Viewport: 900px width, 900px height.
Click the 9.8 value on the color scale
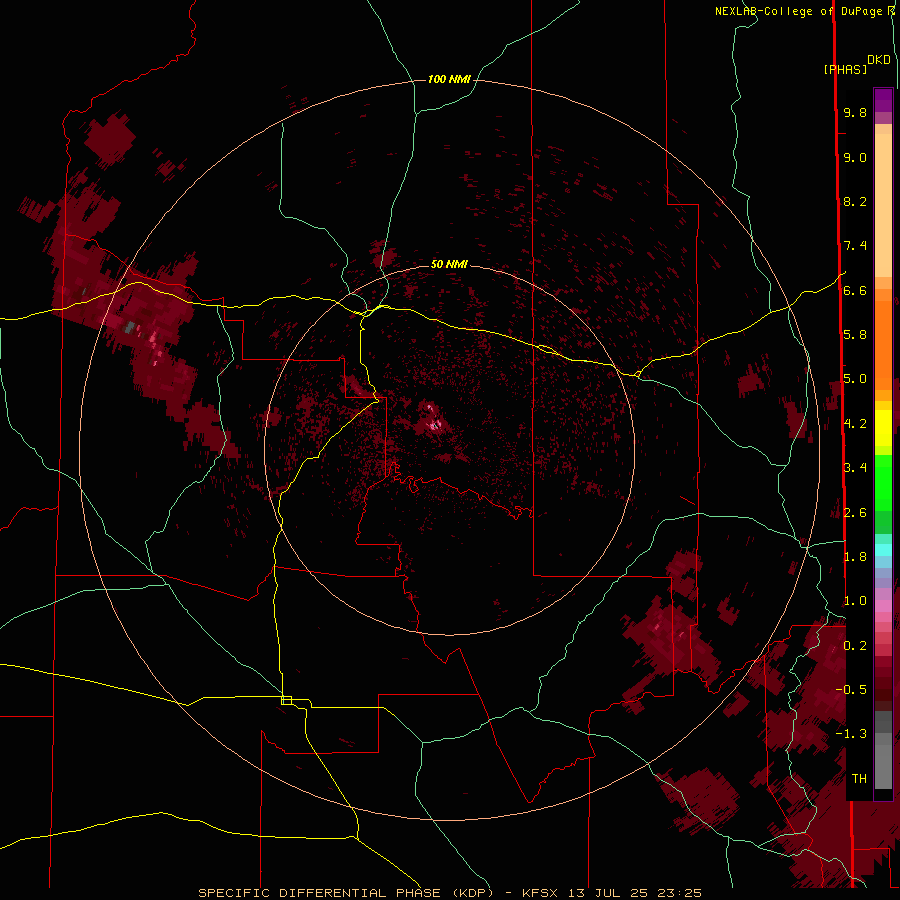[855, 112]
